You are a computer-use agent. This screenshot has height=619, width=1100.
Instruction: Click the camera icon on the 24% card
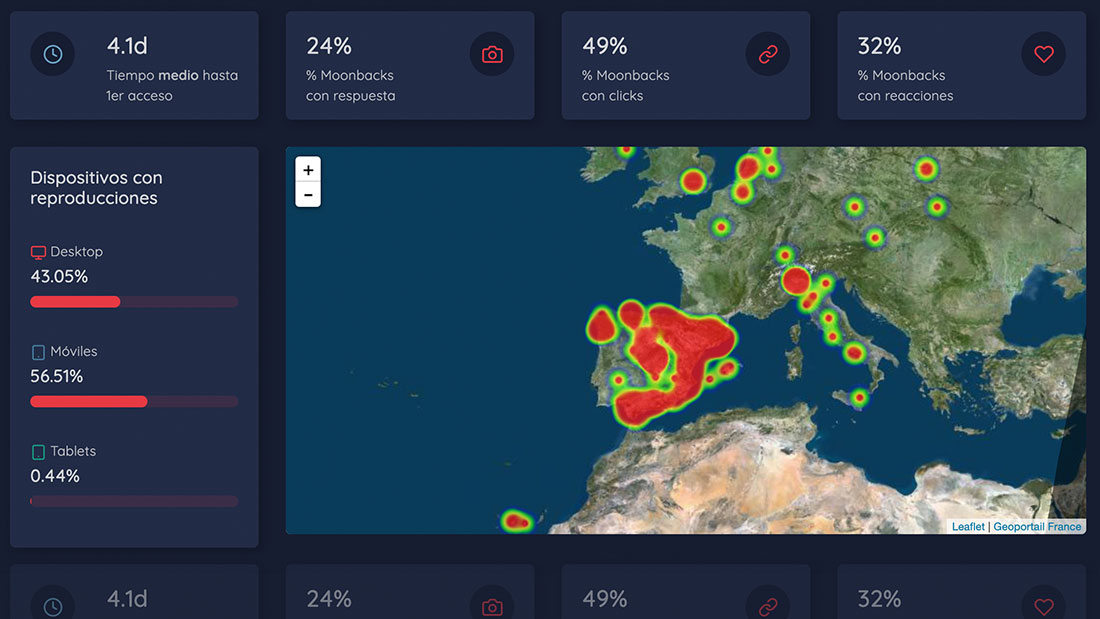pos(492,54)
